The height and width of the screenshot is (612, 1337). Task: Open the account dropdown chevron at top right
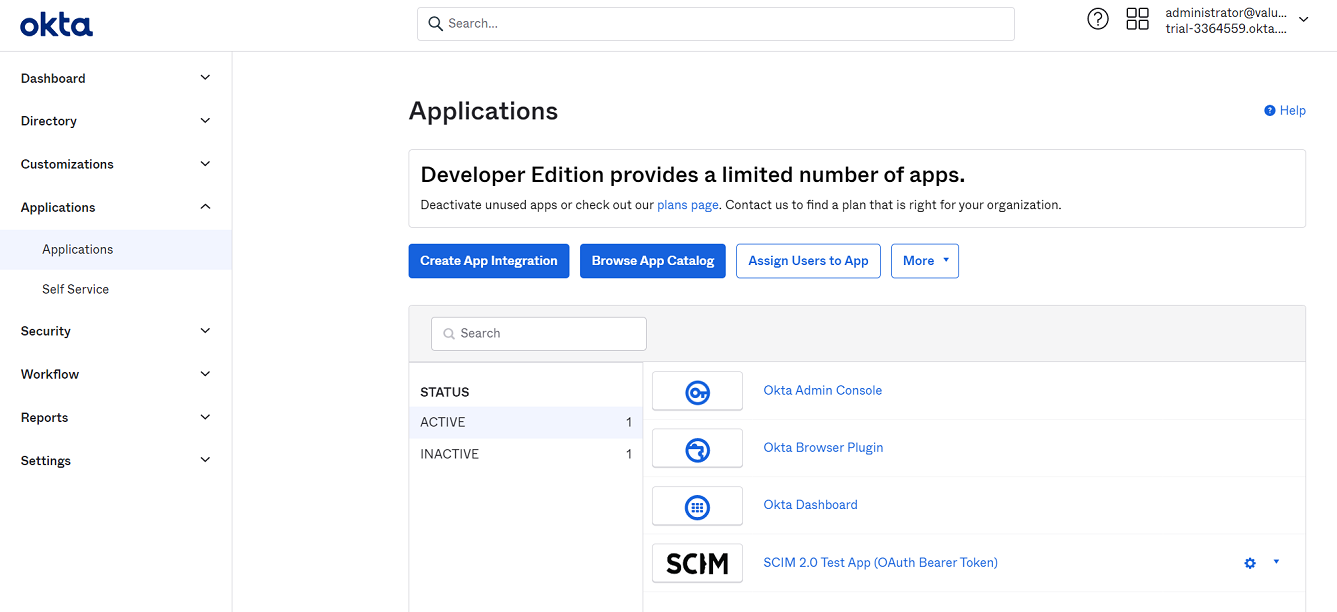pos(1304,20)
